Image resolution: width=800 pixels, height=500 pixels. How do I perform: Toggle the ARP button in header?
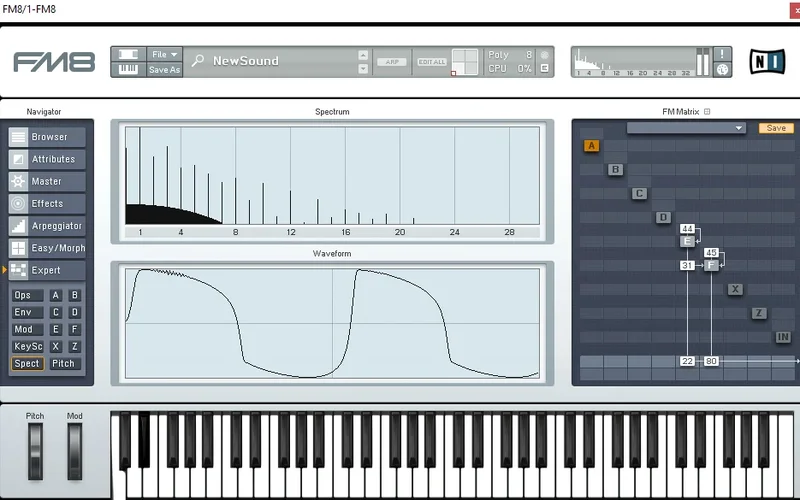(x=392, y=62)
